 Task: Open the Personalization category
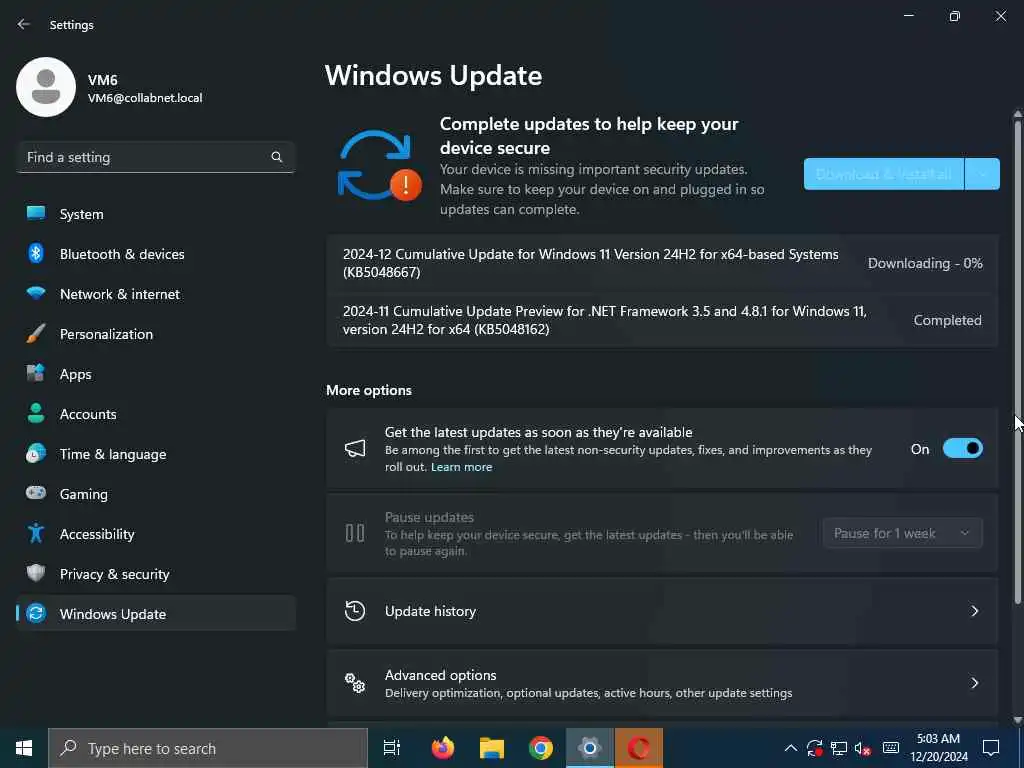(156, 334)
